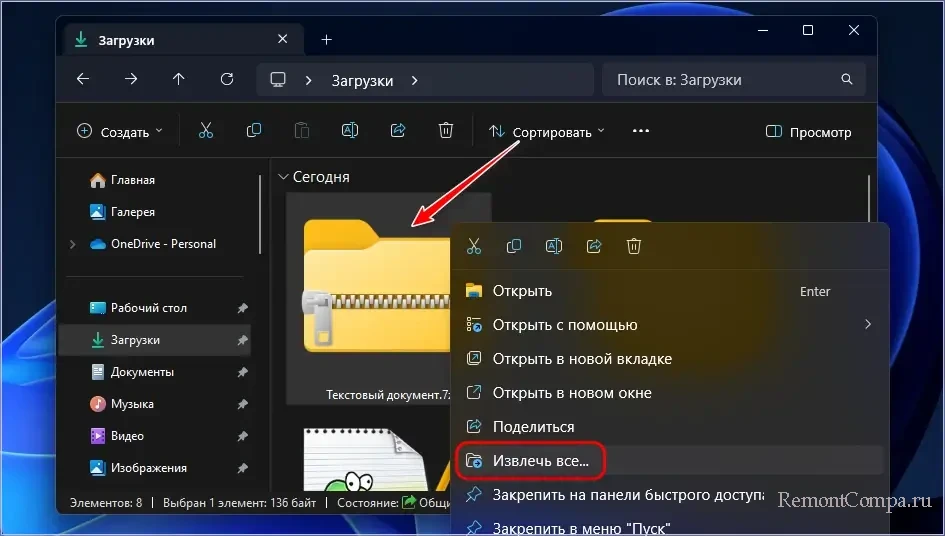Open the See more ellipsis menu
Image resolution: width=945 pixels, height=536 pixels.
641,131
